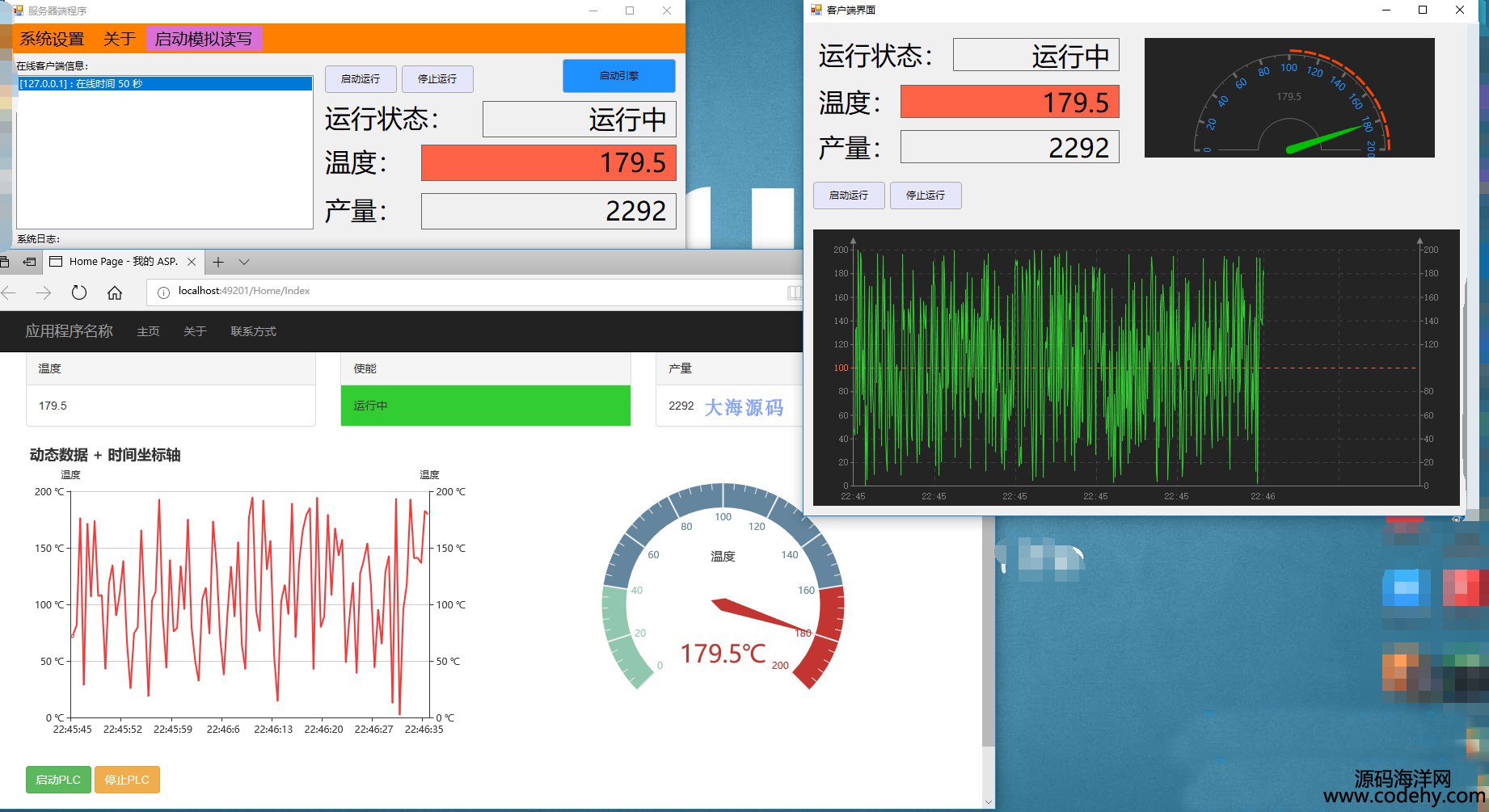This screenshot has height=812, width=1489.
Task: Click 启动运行 button in client window
Action: pyautogui.click(x=849, y=196)
